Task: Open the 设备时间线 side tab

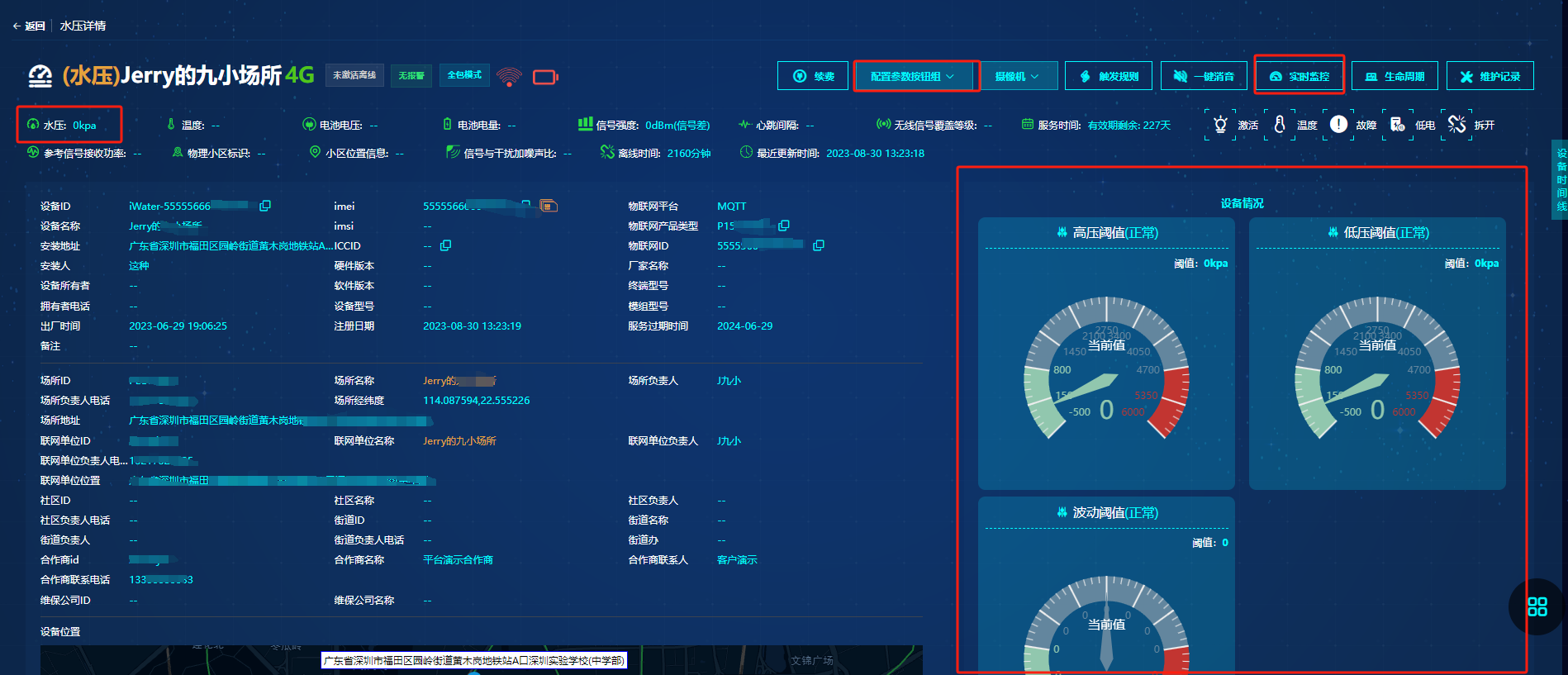Action: pyautogui.click(x=1561, y=179)
